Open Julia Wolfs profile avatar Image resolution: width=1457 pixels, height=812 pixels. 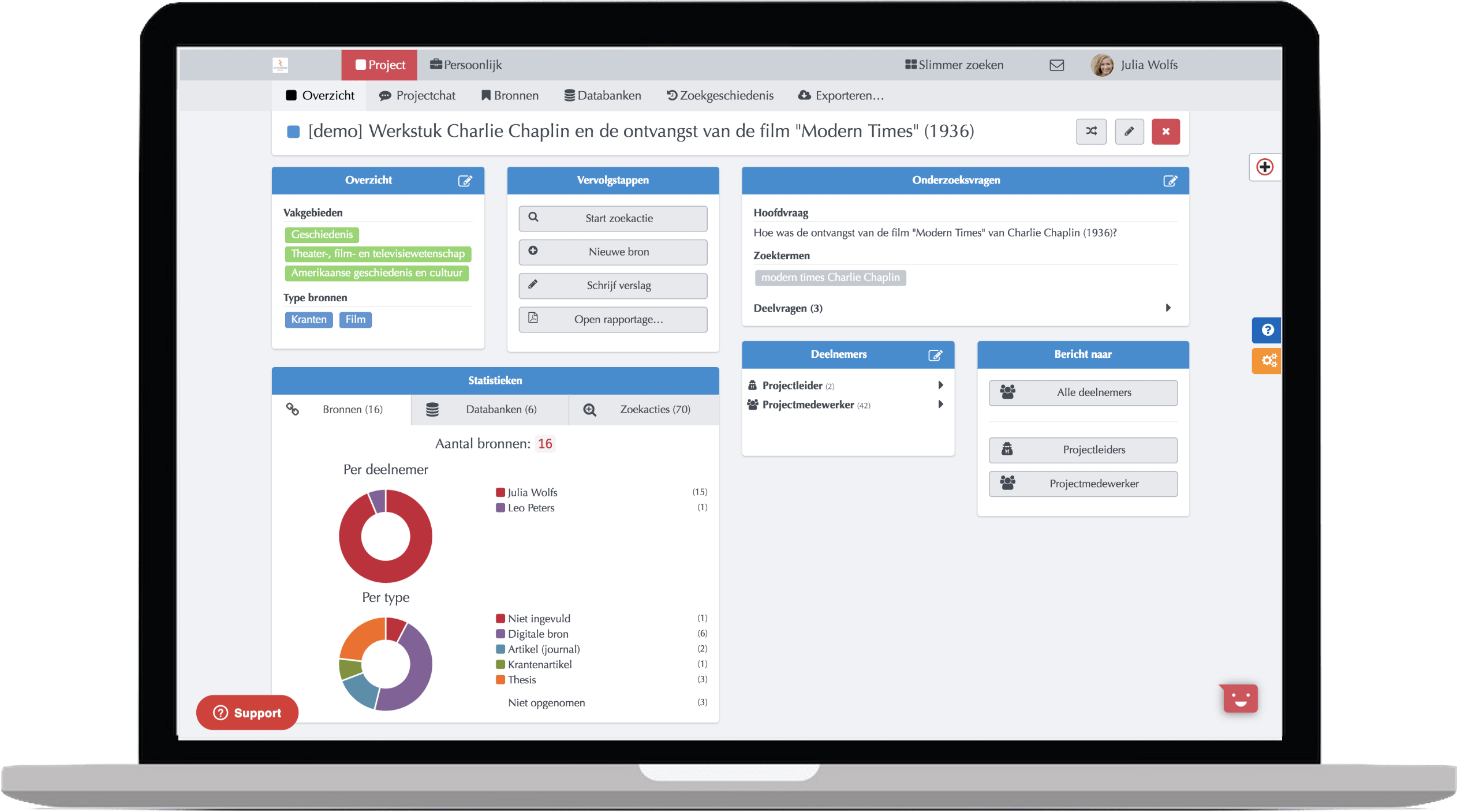1102,65
